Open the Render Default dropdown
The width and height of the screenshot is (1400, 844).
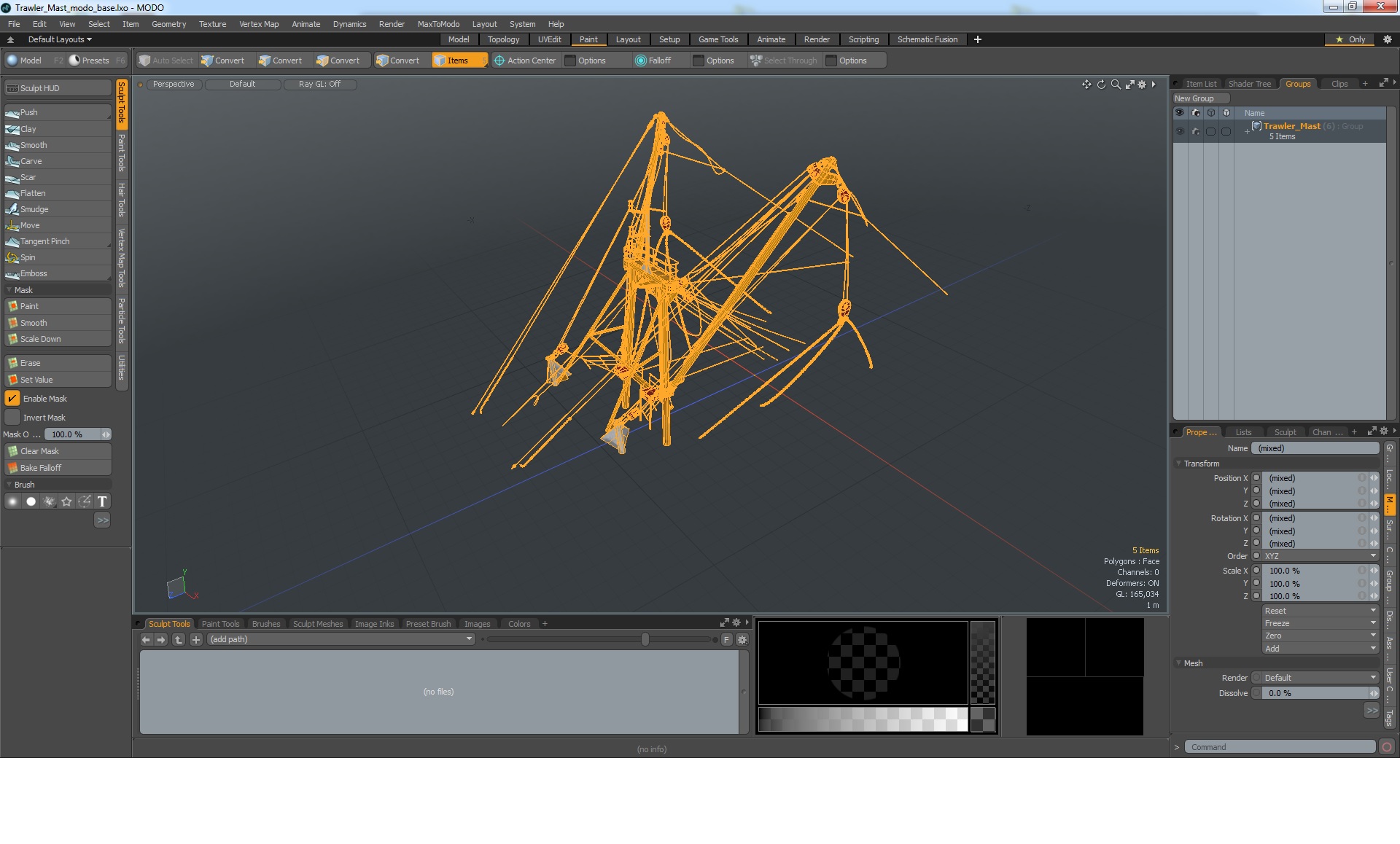coord(1321,678)
